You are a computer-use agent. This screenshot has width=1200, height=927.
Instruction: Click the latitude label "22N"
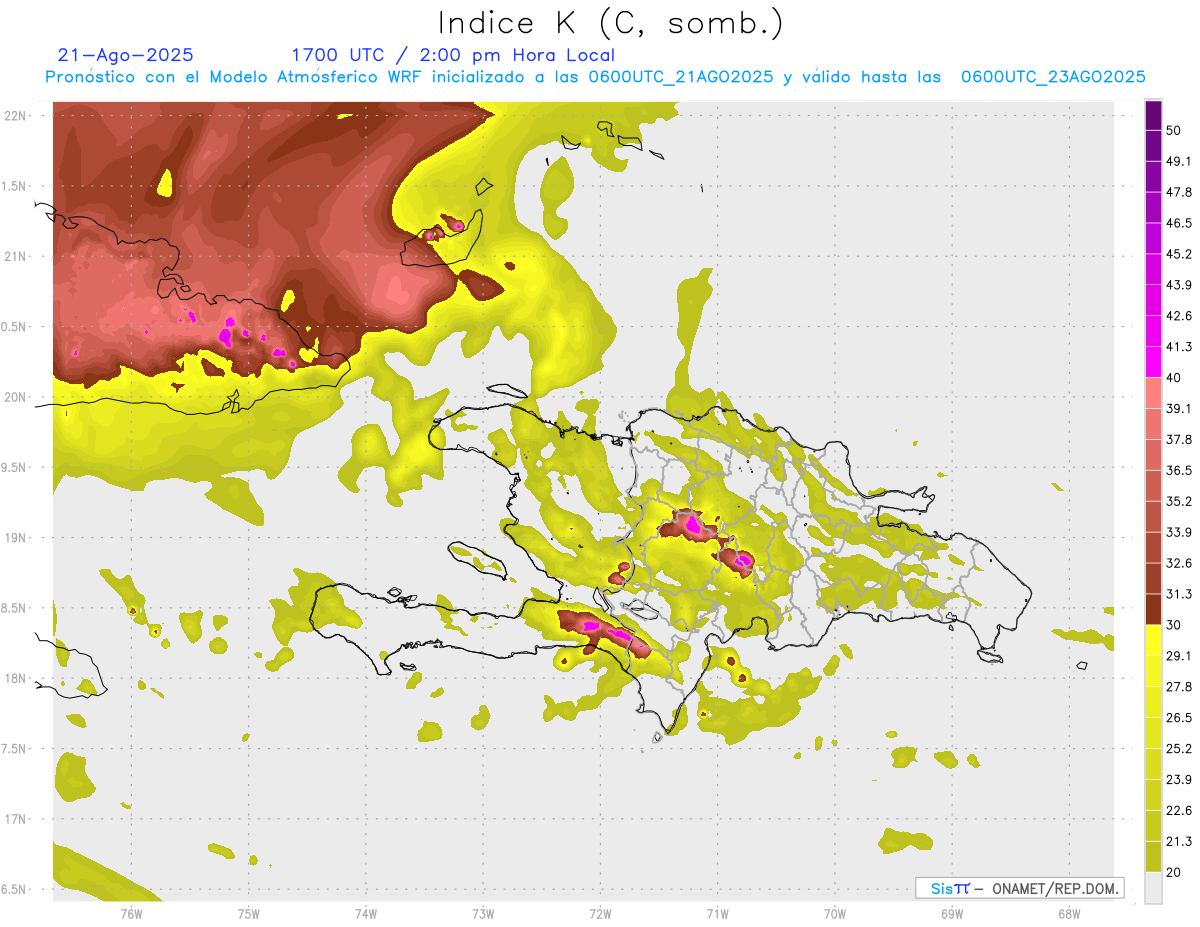(16, 116)
